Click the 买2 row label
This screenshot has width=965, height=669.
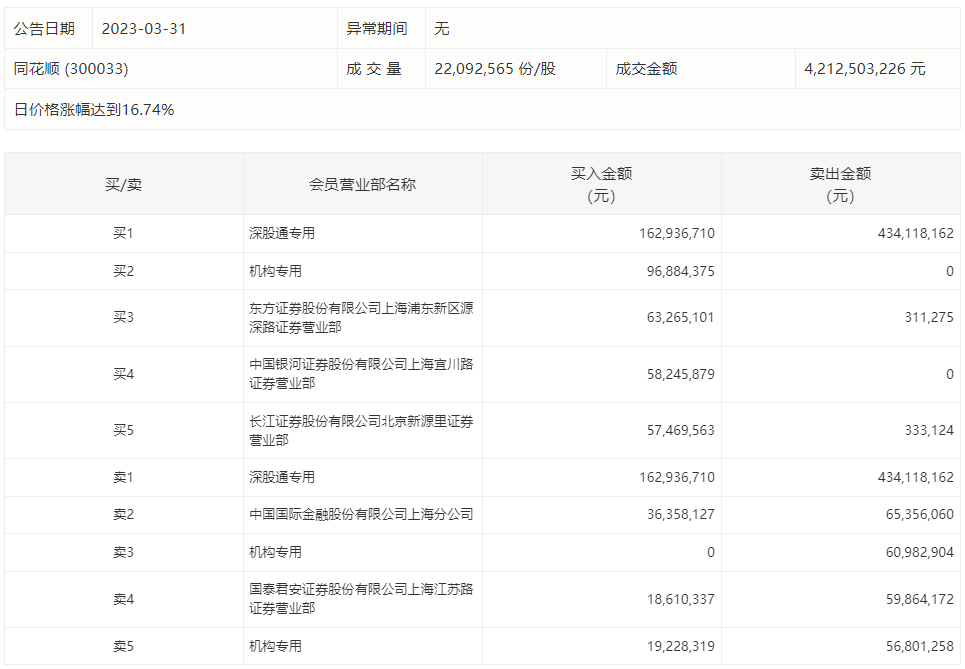tap(123, 271)
